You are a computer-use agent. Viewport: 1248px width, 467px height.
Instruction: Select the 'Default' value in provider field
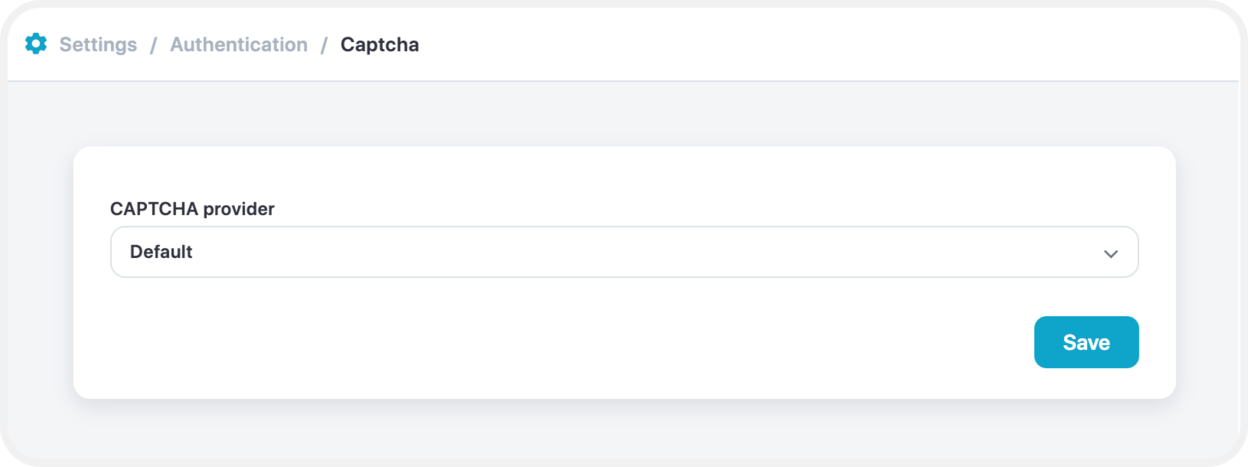[x=161, y=252]
